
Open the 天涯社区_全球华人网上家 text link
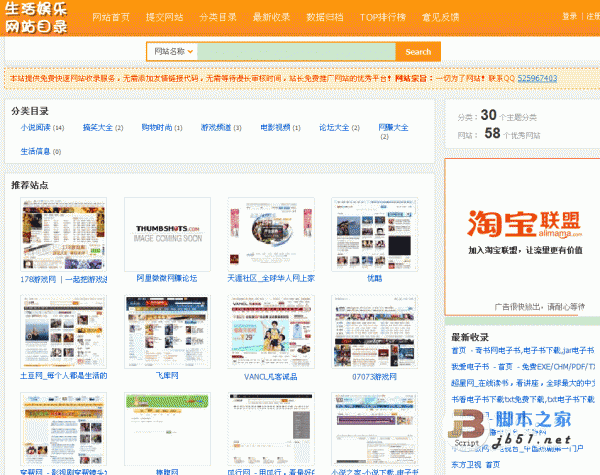[x=271, y=278]
